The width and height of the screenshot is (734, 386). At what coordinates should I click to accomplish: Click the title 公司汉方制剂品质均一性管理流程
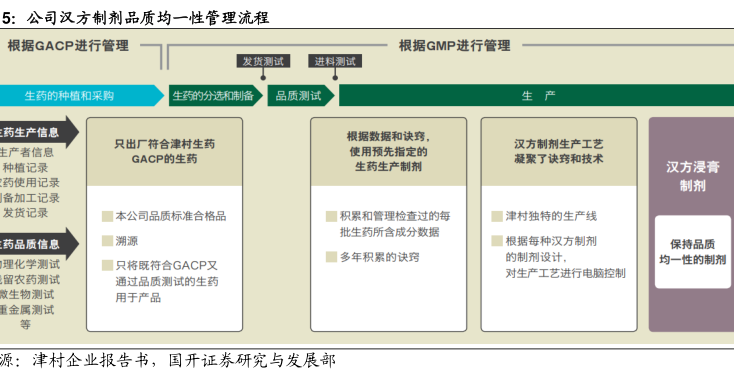point(147,18)
